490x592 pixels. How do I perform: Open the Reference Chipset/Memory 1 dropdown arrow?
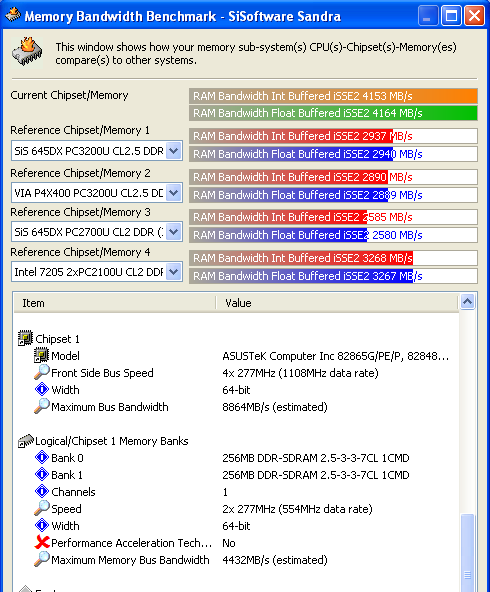tap(173, 151)
